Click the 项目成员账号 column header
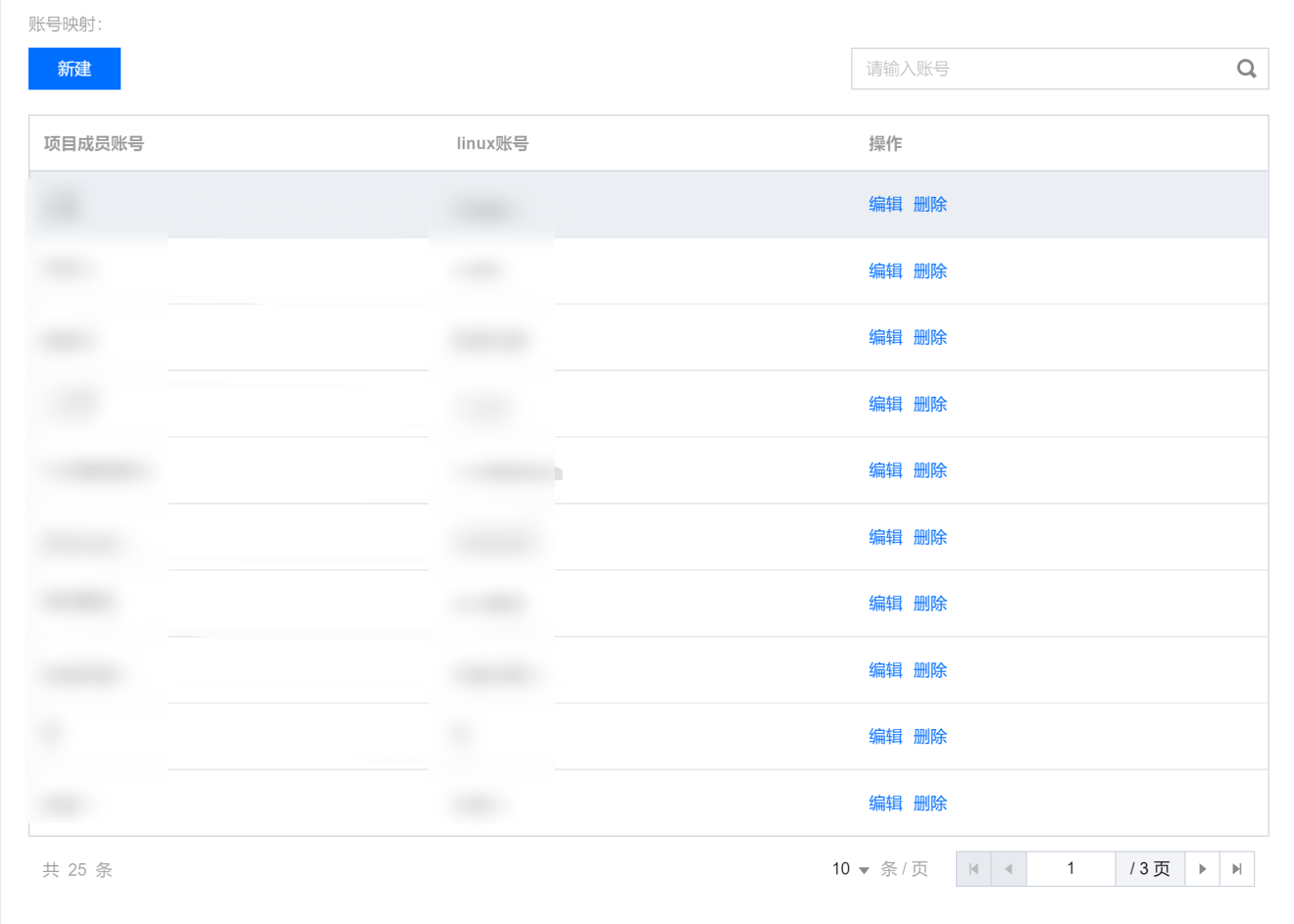 coord(94,144)
